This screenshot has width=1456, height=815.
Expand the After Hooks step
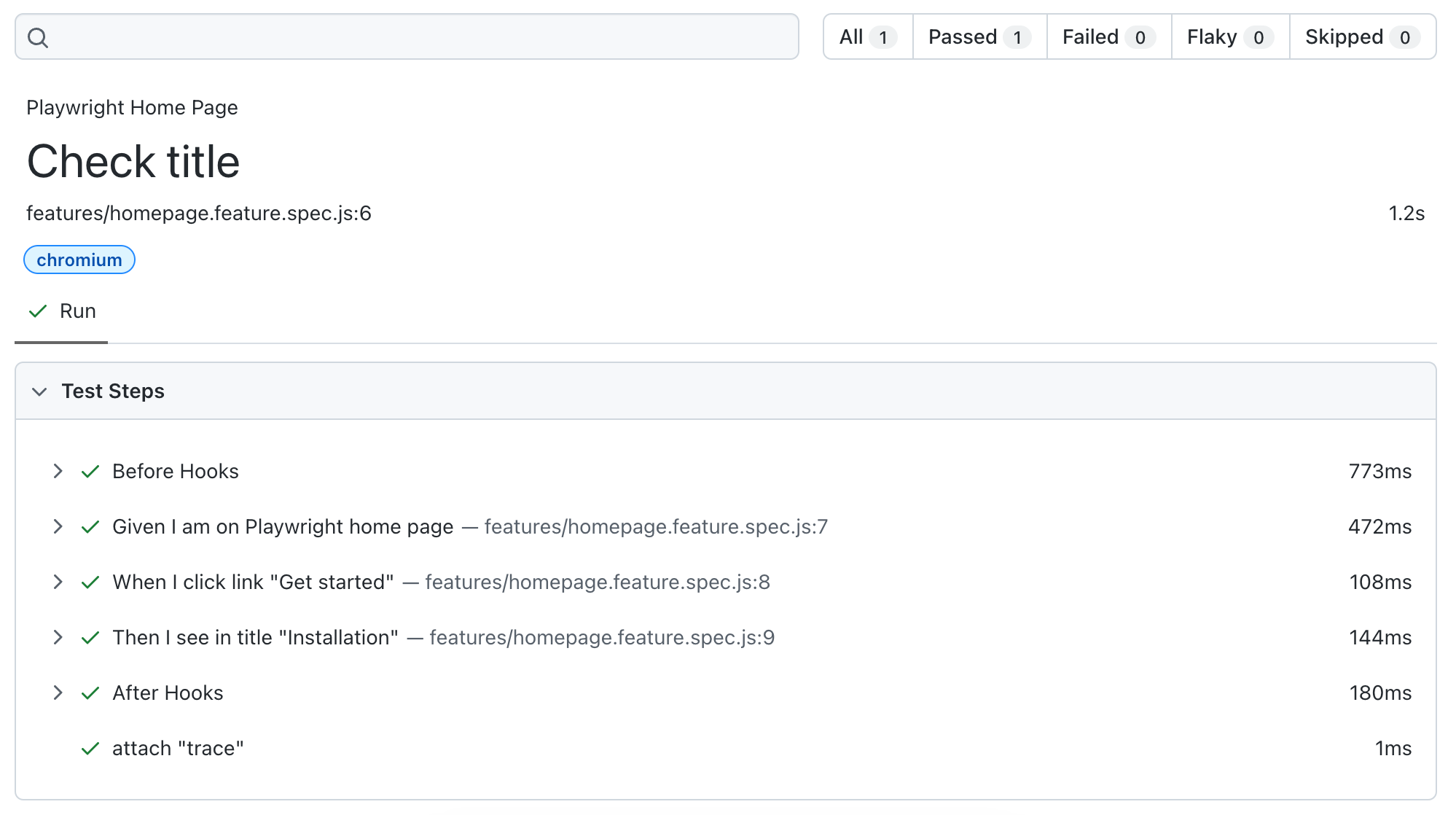[58, 693]
